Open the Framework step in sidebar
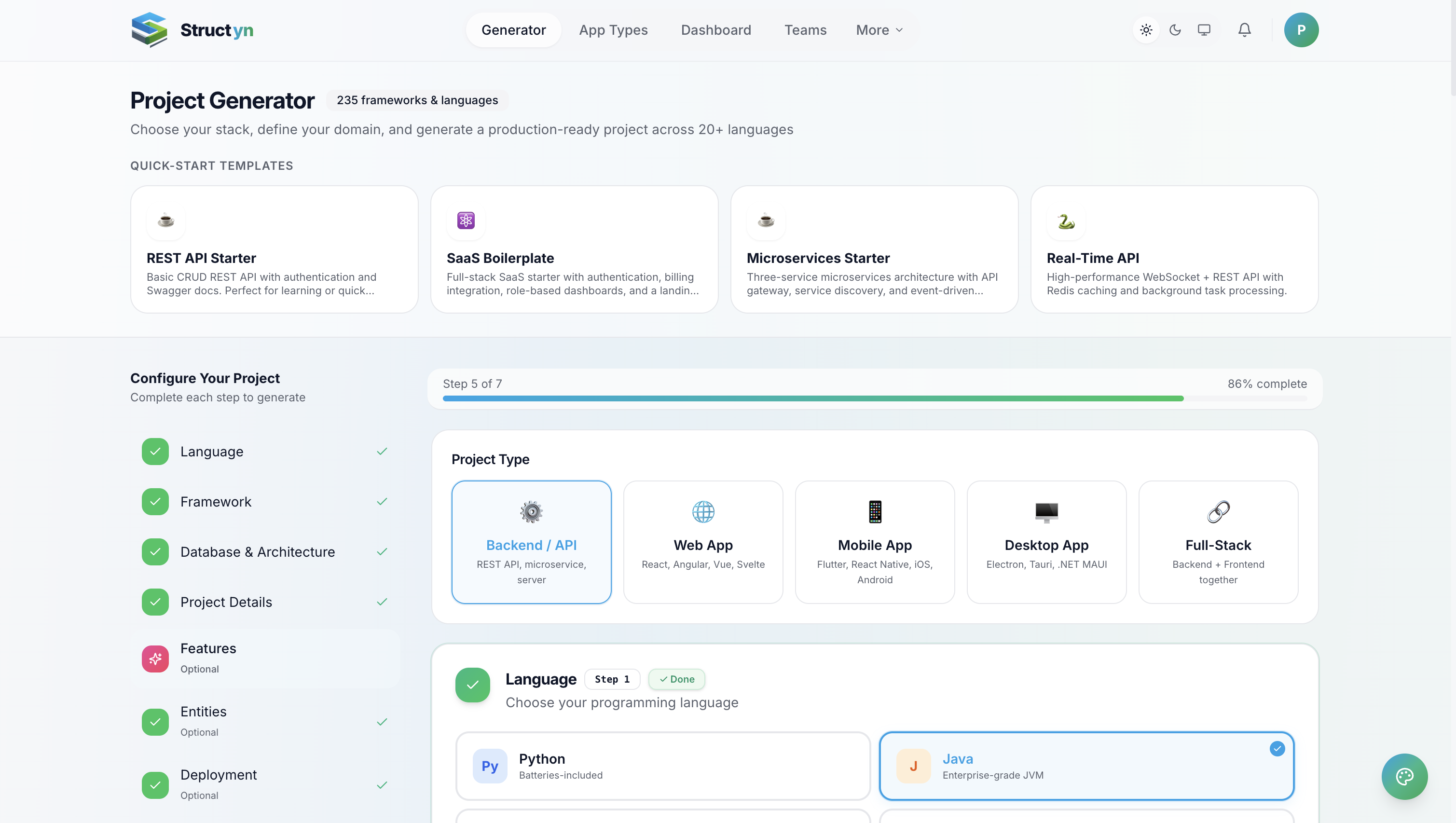Screen dimensions: 1456x823 coord(264,502)
